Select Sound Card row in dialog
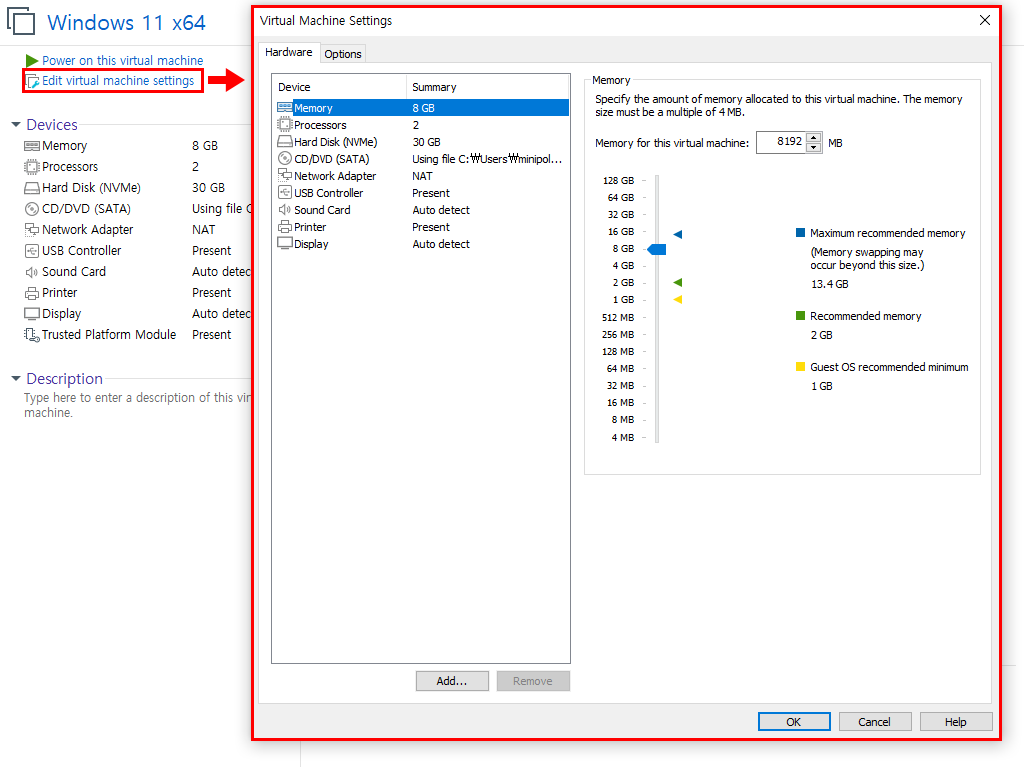 point(422,210)
